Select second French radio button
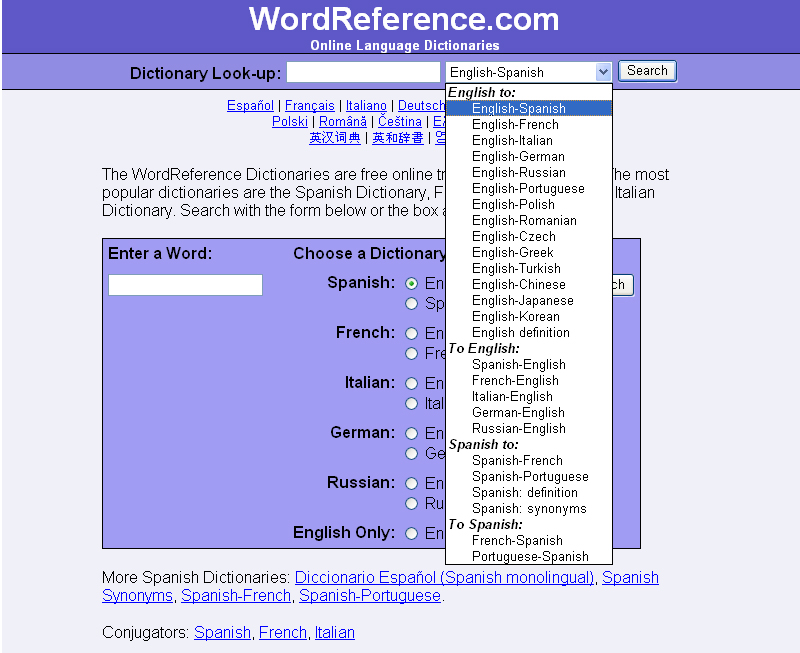The width and height of the screenshot is (800, 653). [411, 353]
